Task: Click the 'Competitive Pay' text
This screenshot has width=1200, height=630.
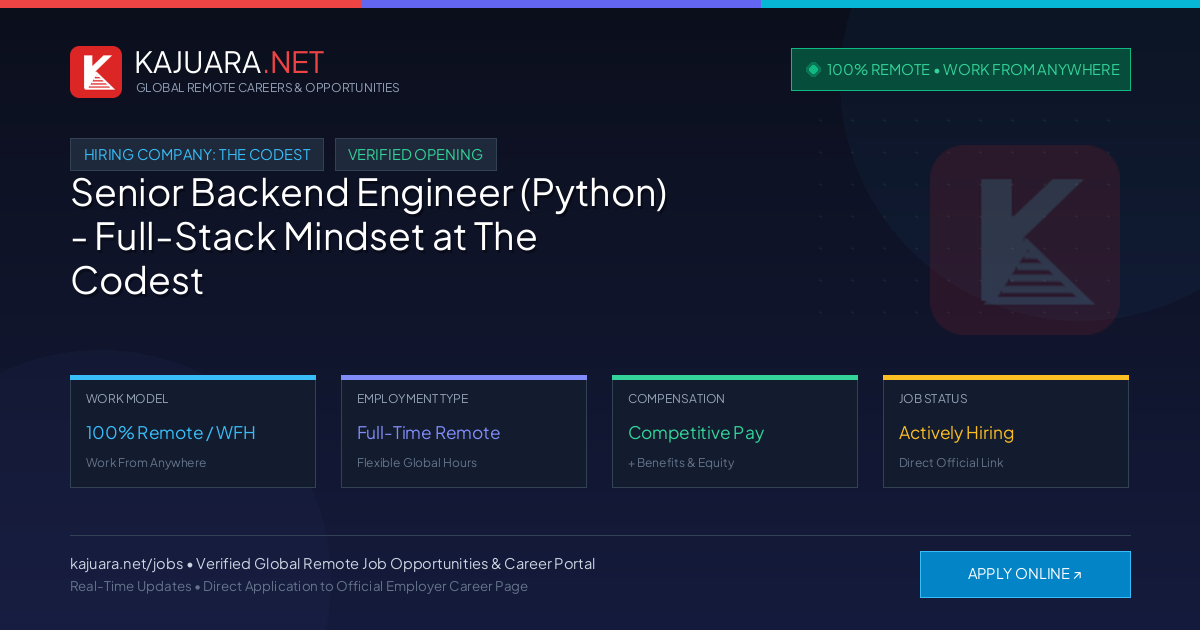Action: (696, 433)
